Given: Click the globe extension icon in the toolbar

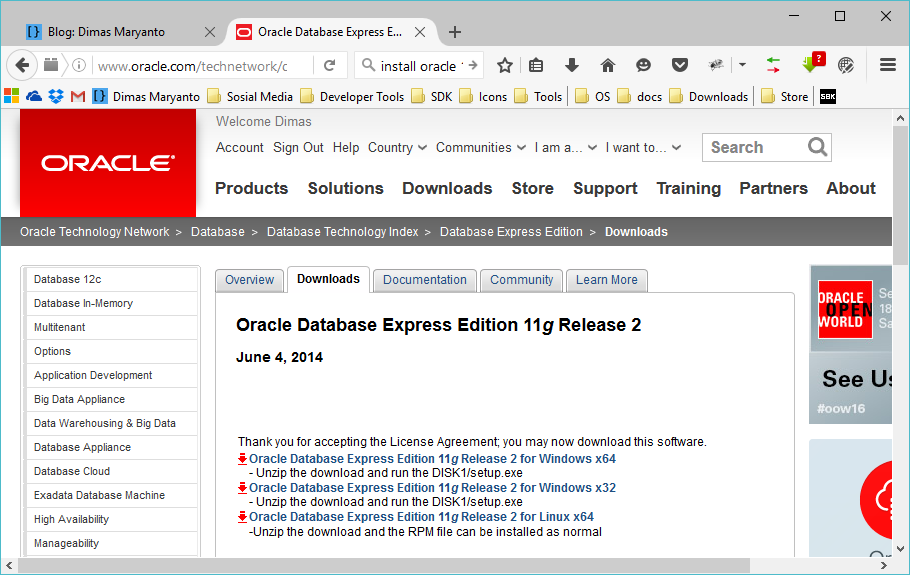Looking at the screenshot, I should tap(846, 66).
